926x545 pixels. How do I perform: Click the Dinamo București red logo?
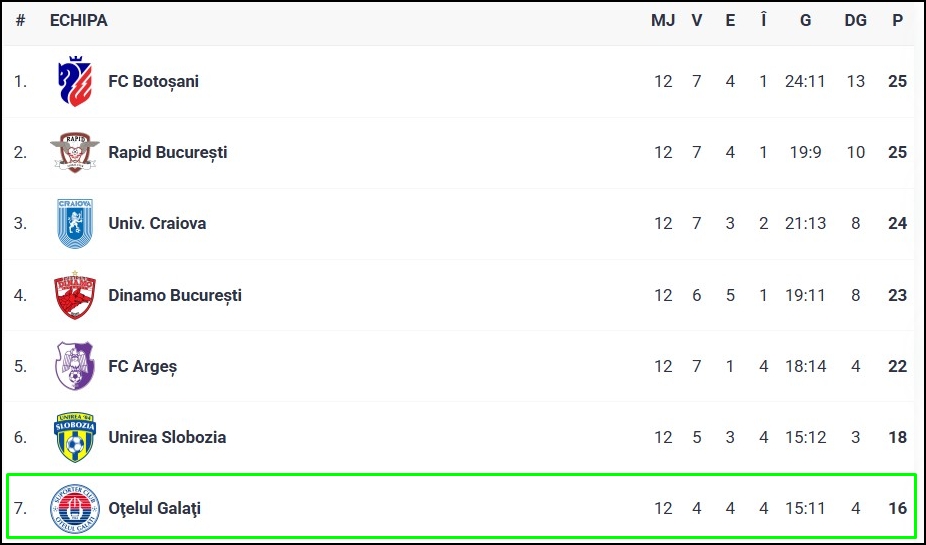click(75, 295)
